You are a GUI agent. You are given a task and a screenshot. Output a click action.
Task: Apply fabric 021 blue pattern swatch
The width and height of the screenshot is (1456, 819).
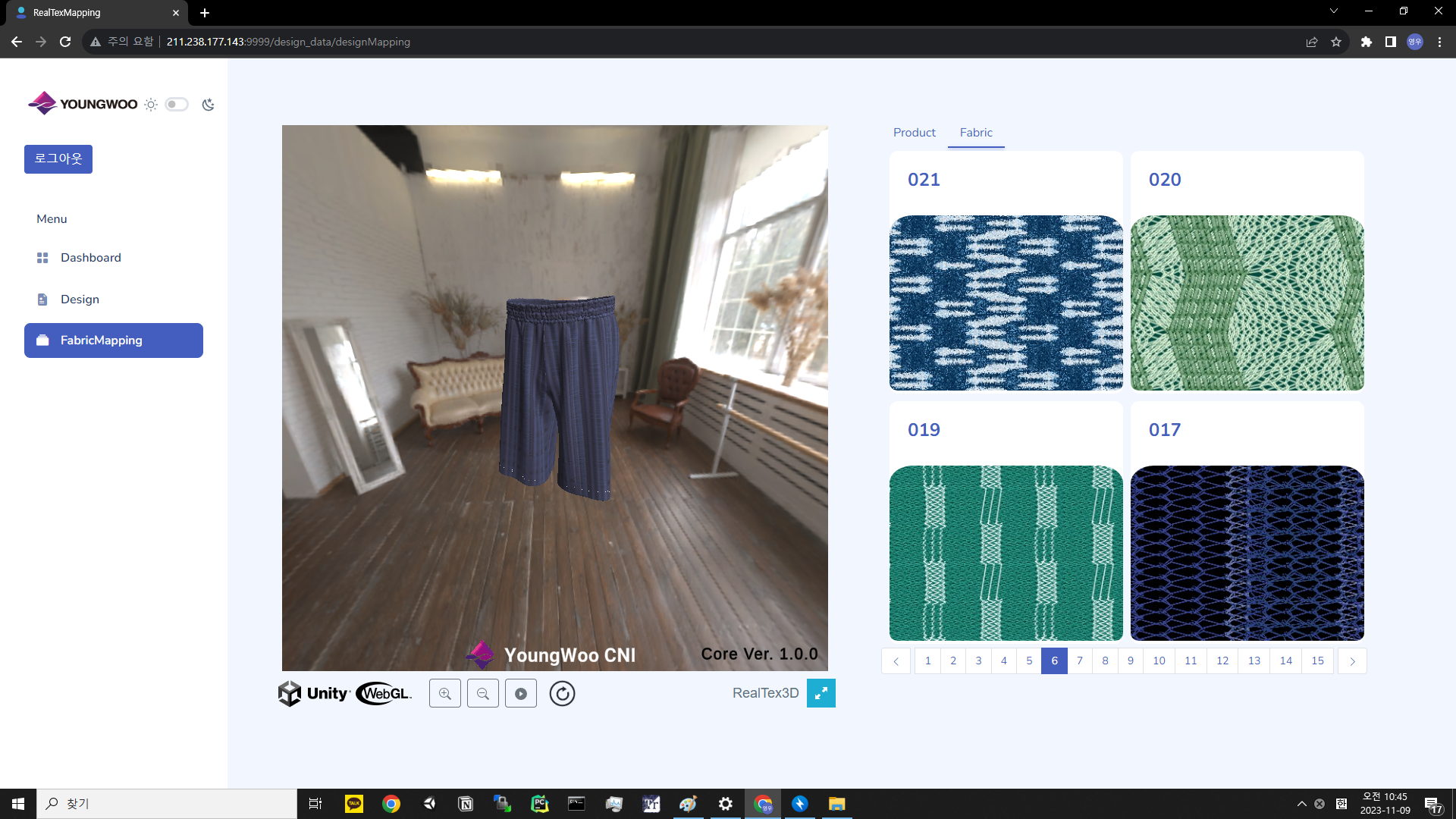[x=1006, y=303]
